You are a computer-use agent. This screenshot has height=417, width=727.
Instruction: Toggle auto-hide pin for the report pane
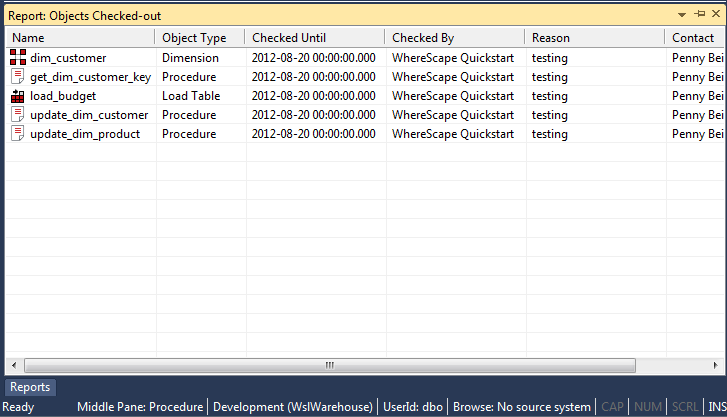[x=696, y=15]
